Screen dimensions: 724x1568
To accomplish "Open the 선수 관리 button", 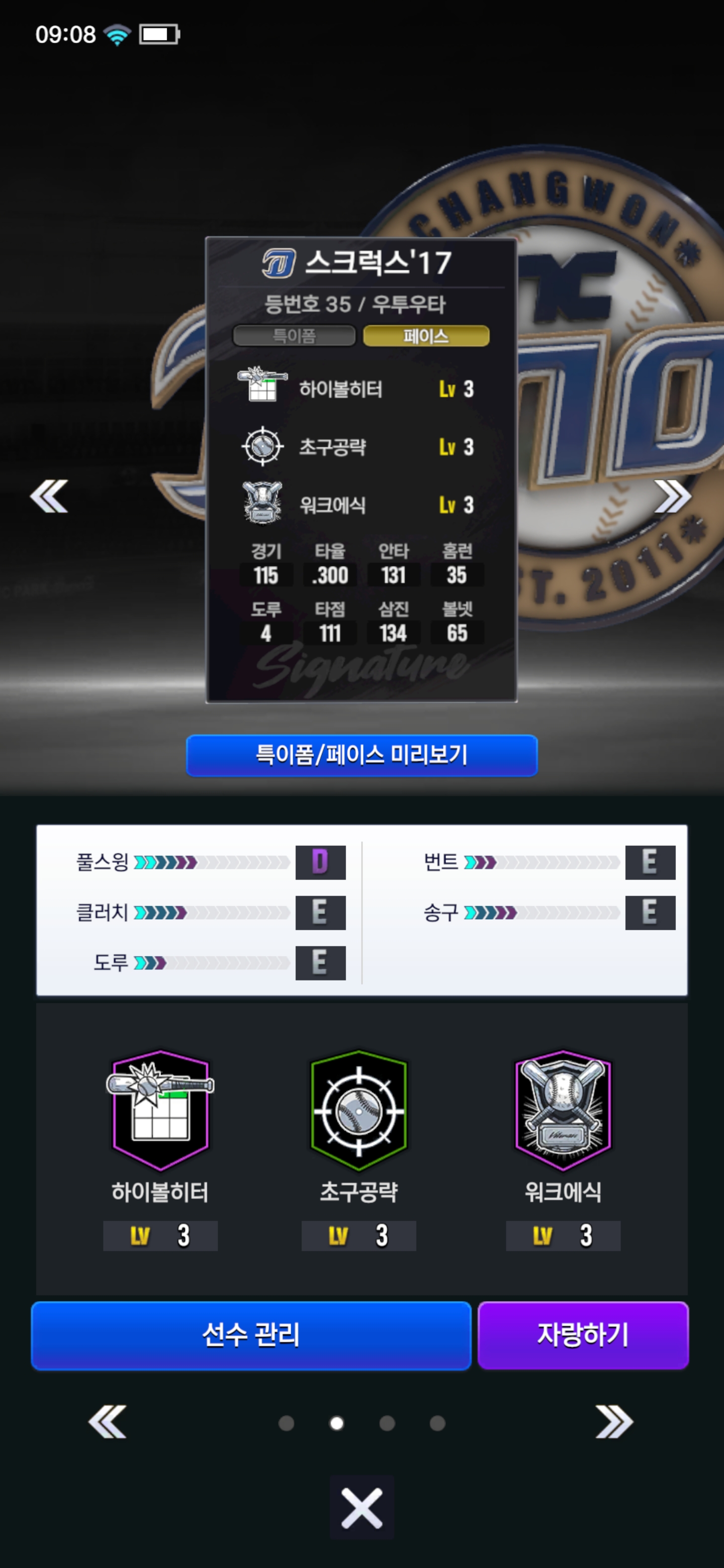I will pyautogui.click(x=251, y=1335).
